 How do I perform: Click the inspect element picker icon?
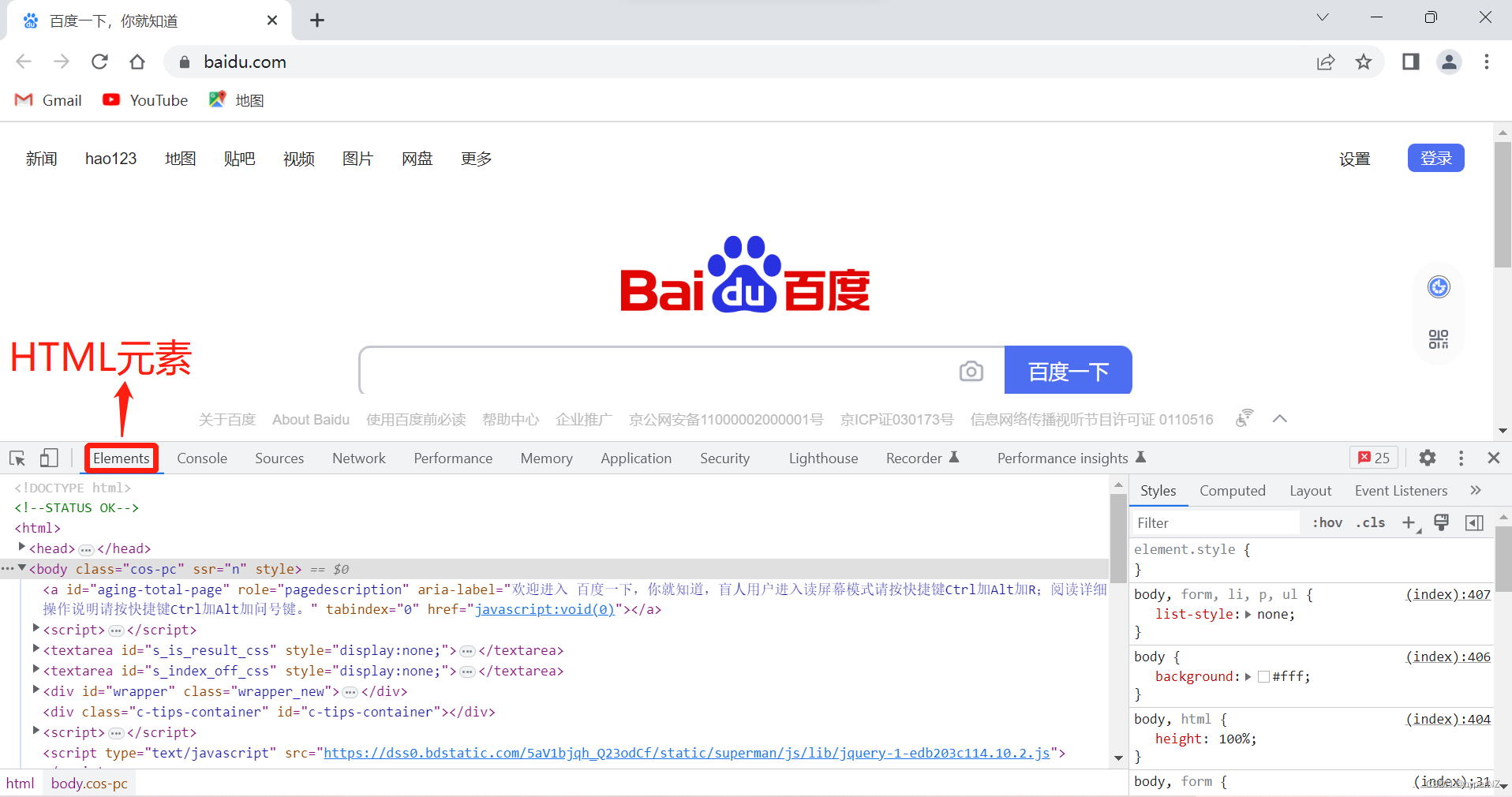pos(17,458)
